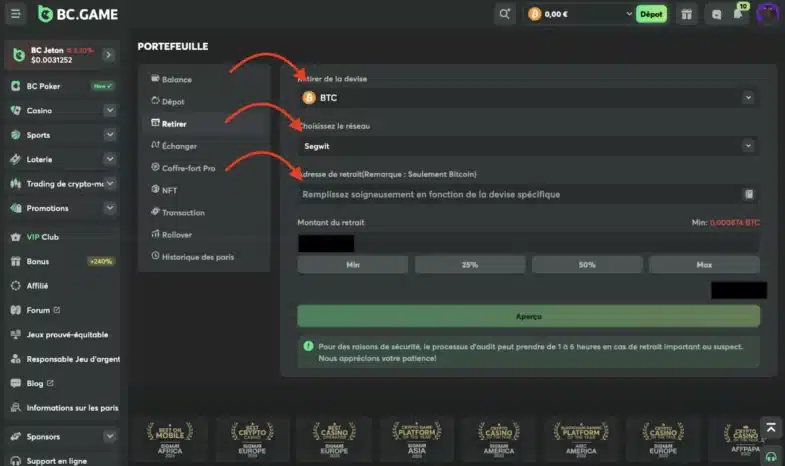Screen dimensions: 785x466
Task: Click the Casino cards icon
Action: (16, 111)
